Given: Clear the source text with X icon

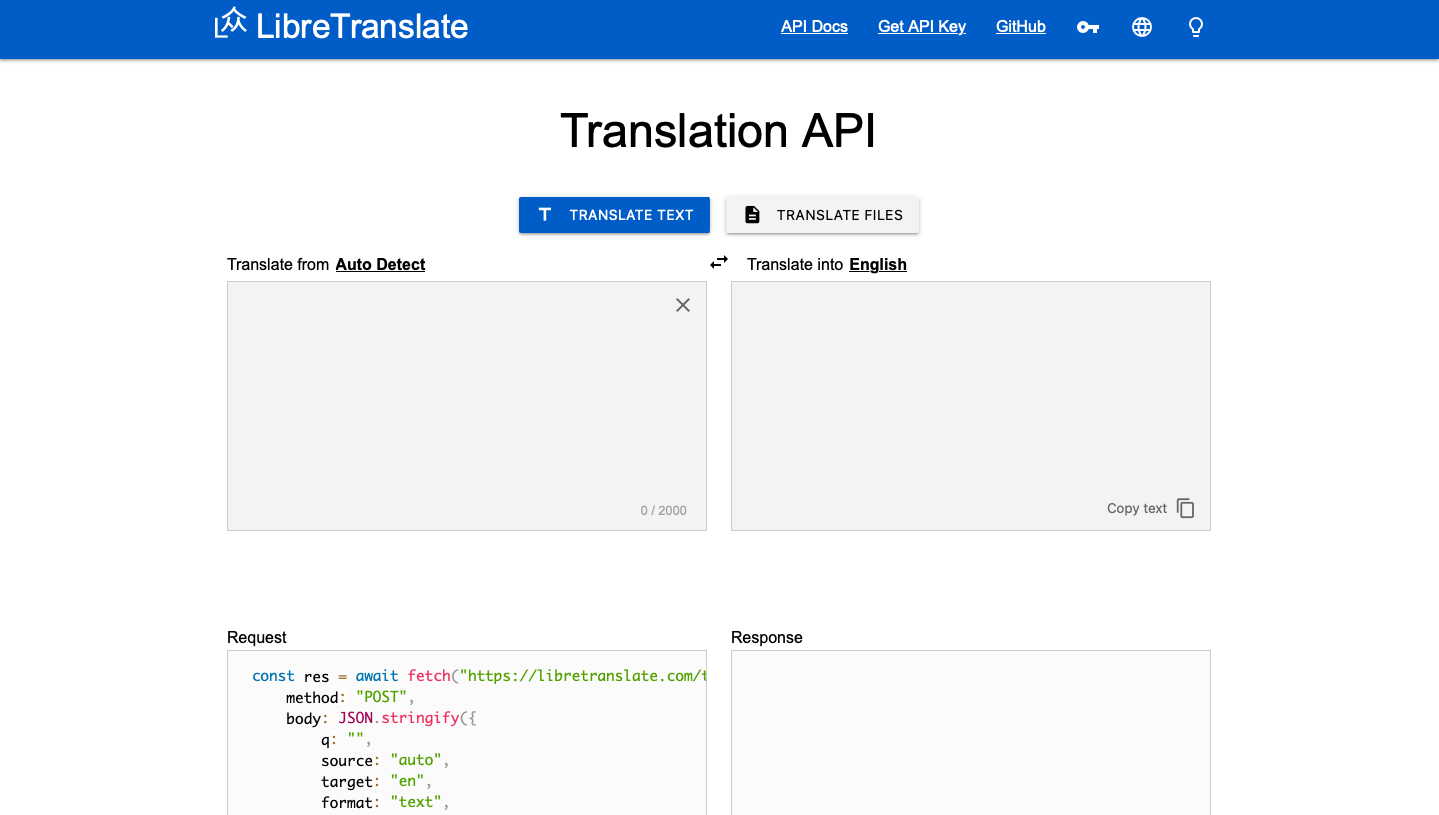Looking at the screenshot, I should coord(683,305).
